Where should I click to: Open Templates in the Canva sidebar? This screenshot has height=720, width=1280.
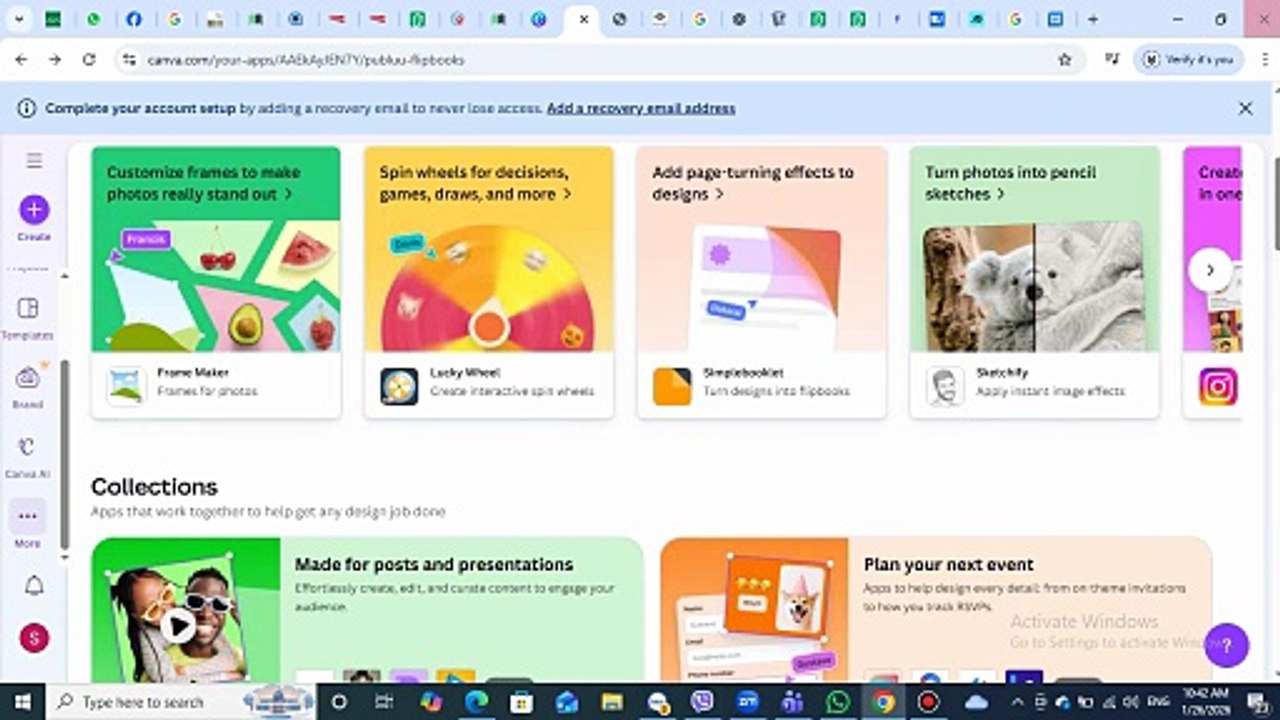click(28, 318)
